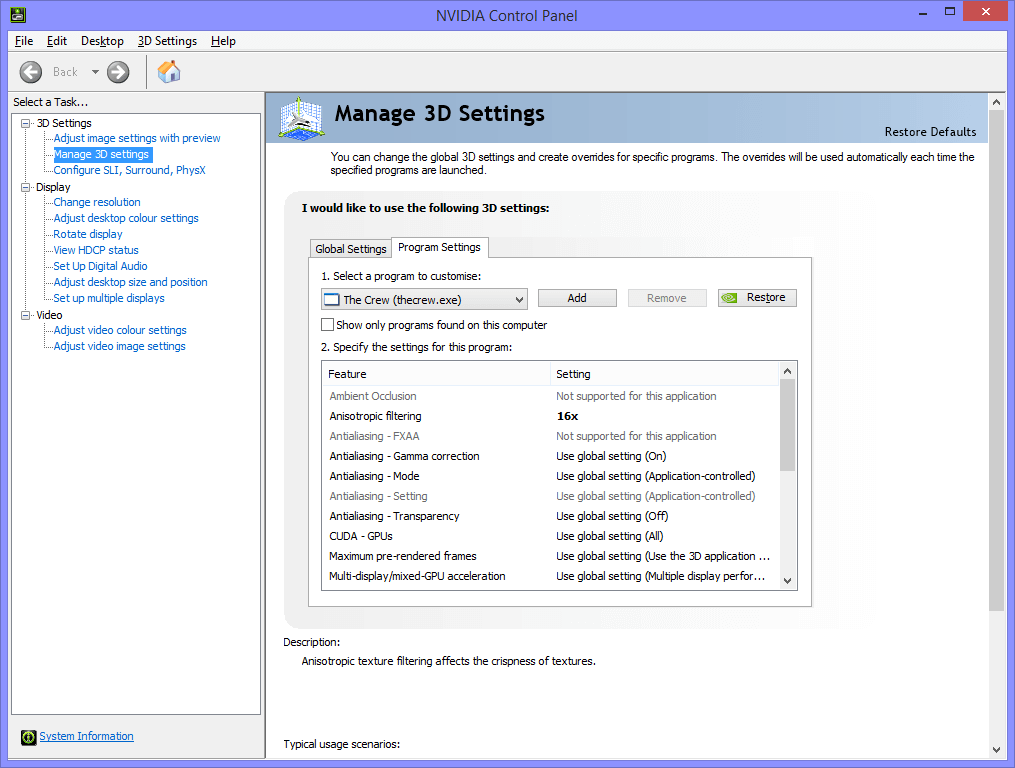Switch to the Global Settings tab

(350, 249)
